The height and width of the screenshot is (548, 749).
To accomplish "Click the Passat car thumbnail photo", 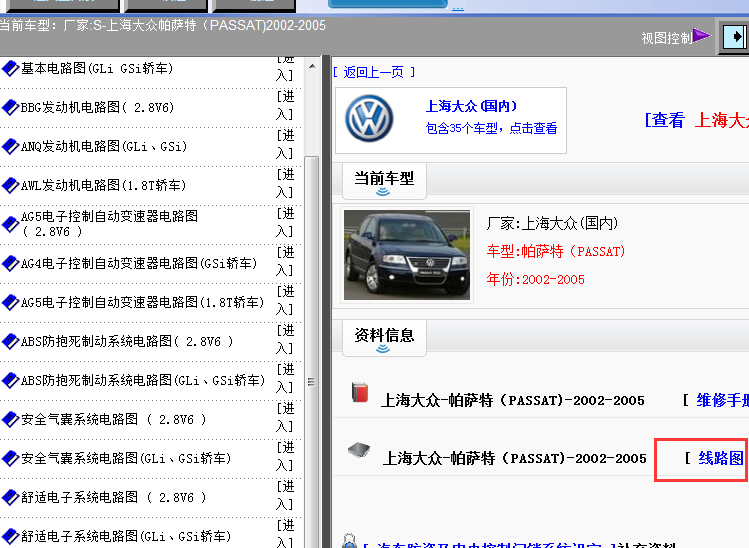I will click(407, 255).
